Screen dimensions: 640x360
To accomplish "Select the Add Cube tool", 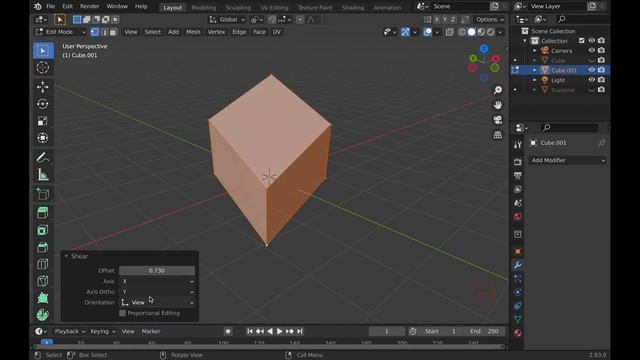I will 43,194.
